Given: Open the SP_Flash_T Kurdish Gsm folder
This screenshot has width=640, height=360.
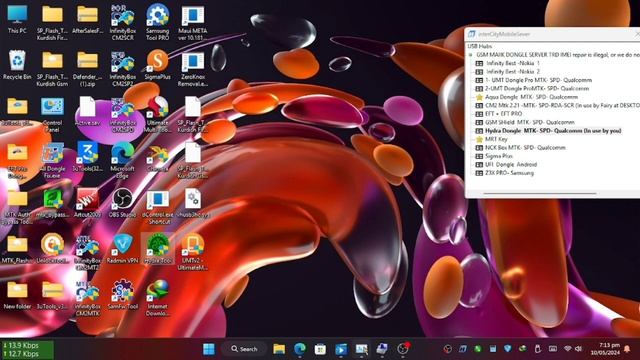Looking at the screenshot, I should 52,68.
